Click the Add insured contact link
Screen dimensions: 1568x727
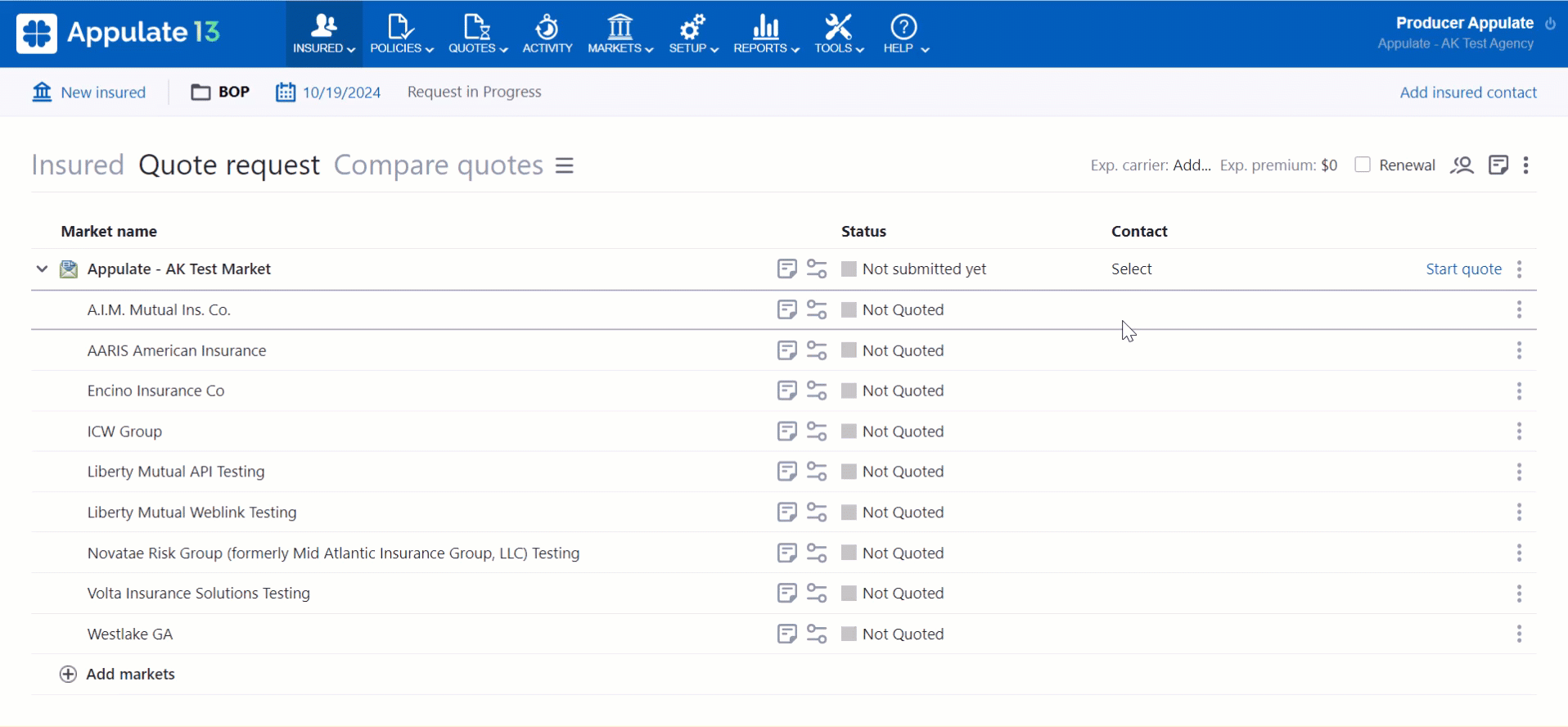[x=1467, y=93]
